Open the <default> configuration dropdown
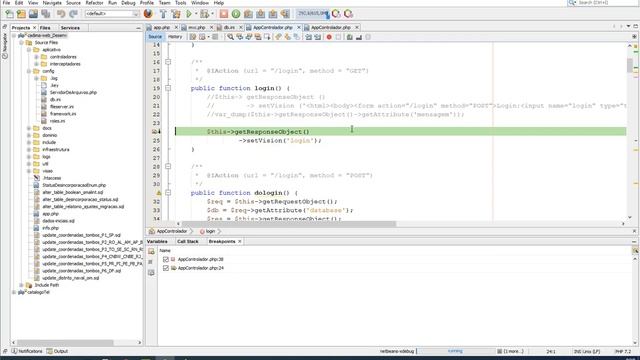This screenshot has height=360, width=640. click(x=112, y=14)
